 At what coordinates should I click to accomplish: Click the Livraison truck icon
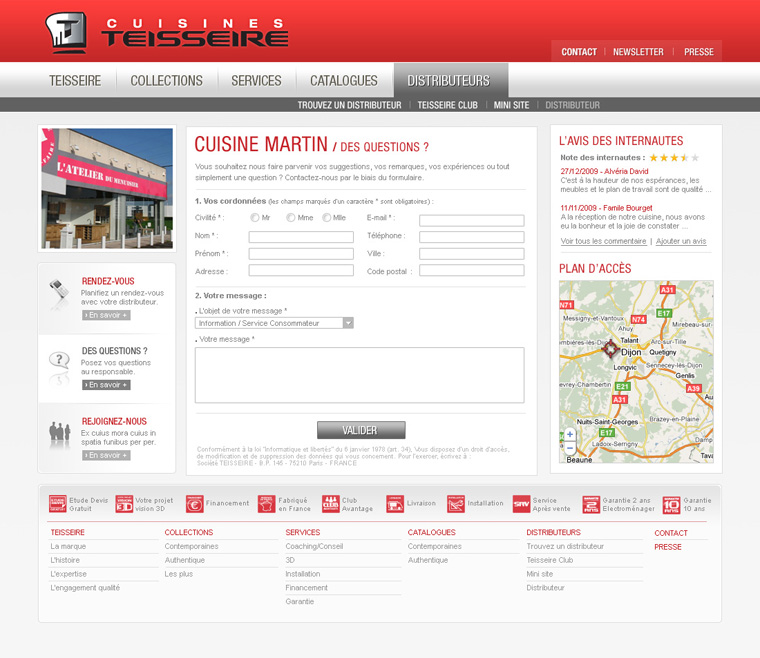coord(395,504)
